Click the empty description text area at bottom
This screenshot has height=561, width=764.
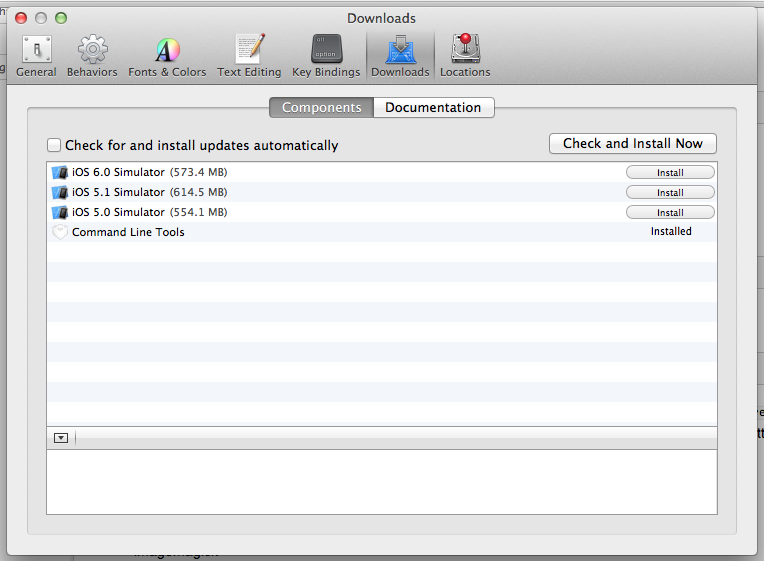(x=382, y=482)
